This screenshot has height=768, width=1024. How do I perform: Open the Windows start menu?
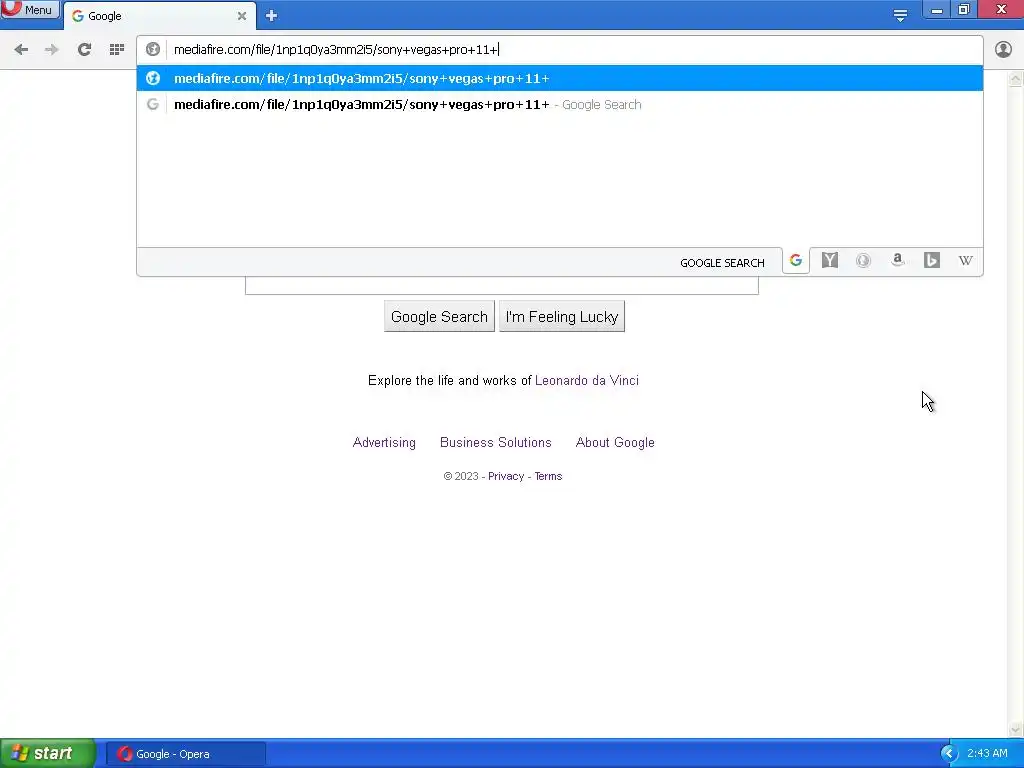click(48, 754)
